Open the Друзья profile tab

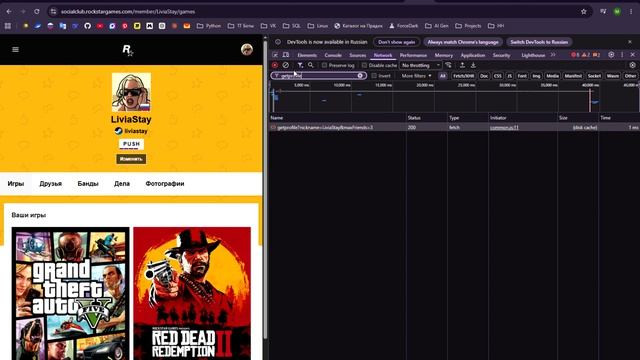[51, 184]
